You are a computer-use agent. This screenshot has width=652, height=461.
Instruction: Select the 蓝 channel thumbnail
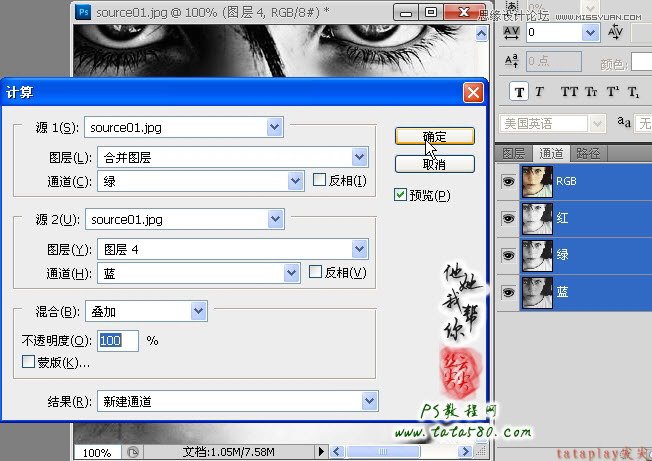pos(537,292)
